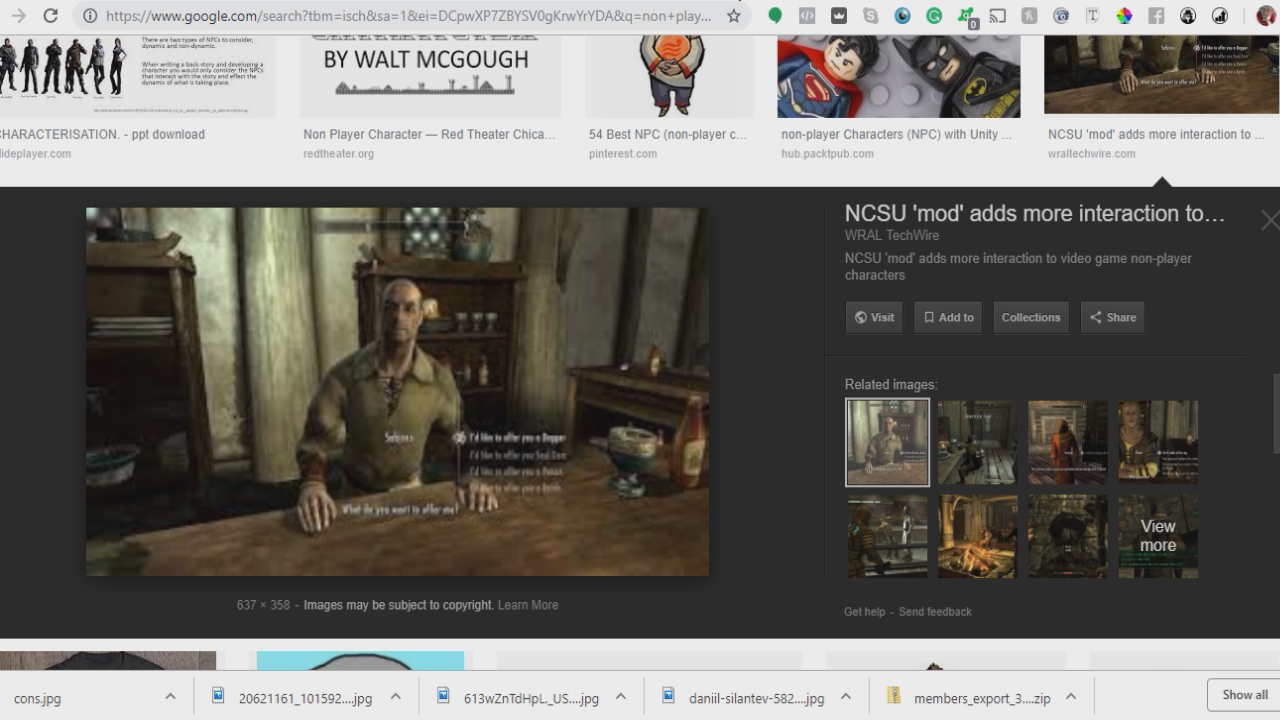
Task: Expand options for cons.jpg download
Action: [x=170, y=697]
